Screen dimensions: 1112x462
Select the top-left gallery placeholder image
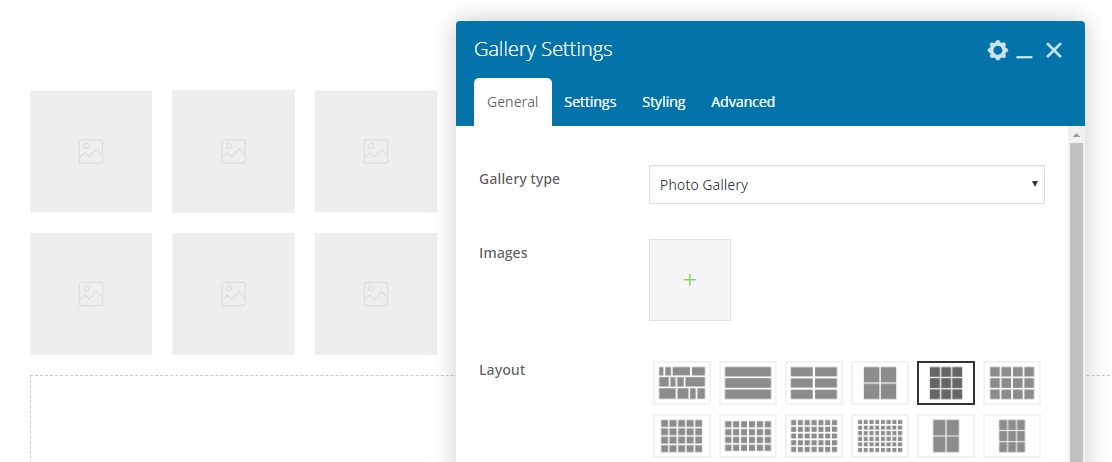[91, 152]
